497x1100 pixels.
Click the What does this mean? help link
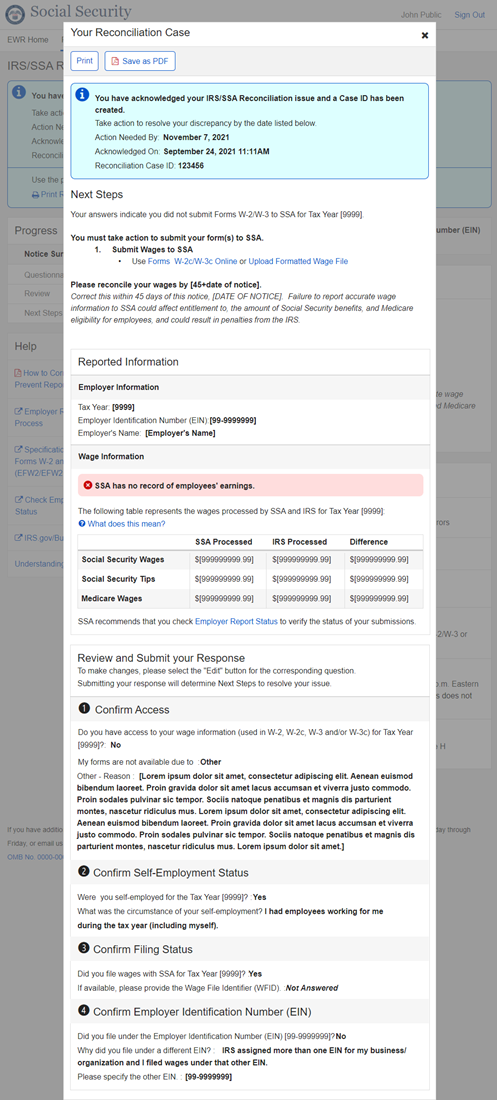tap(126, 524)
